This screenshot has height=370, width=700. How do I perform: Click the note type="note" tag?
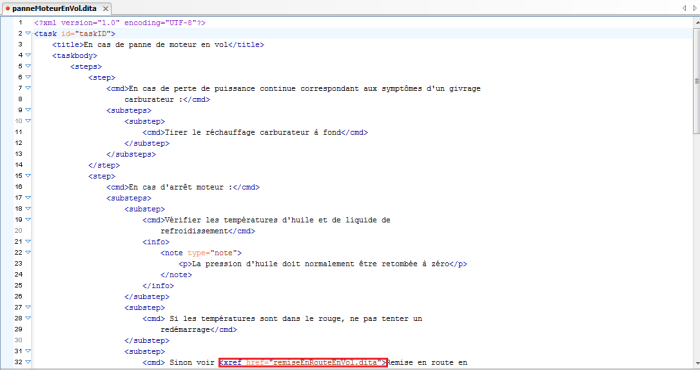click(x=201, y=253)
